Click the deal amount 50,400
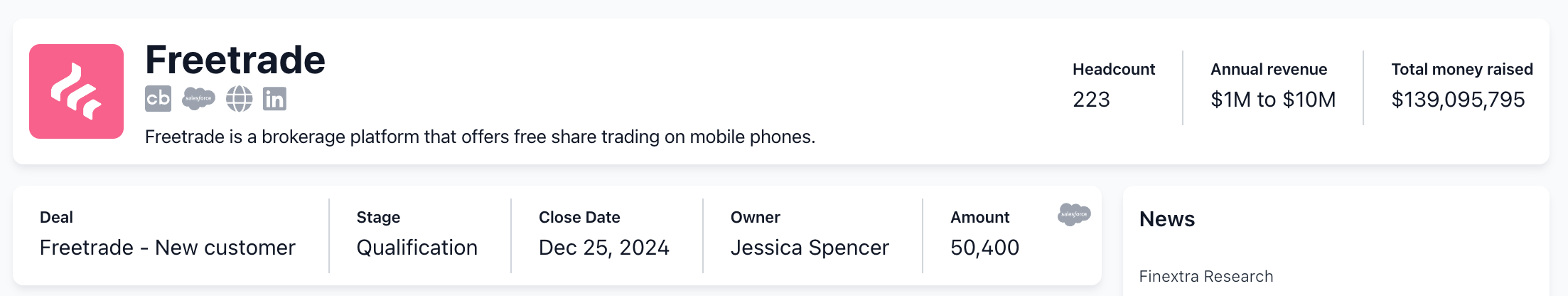This screenshot has height=296, width=1568. coord(984,248)
